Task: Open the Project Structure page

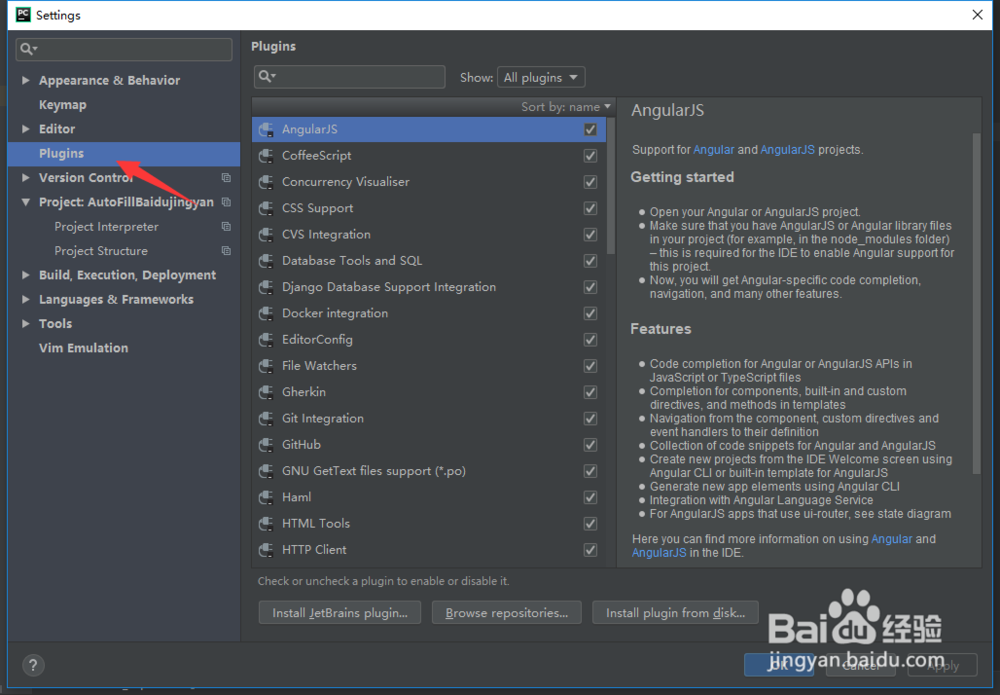Action: tap(101, 251)
